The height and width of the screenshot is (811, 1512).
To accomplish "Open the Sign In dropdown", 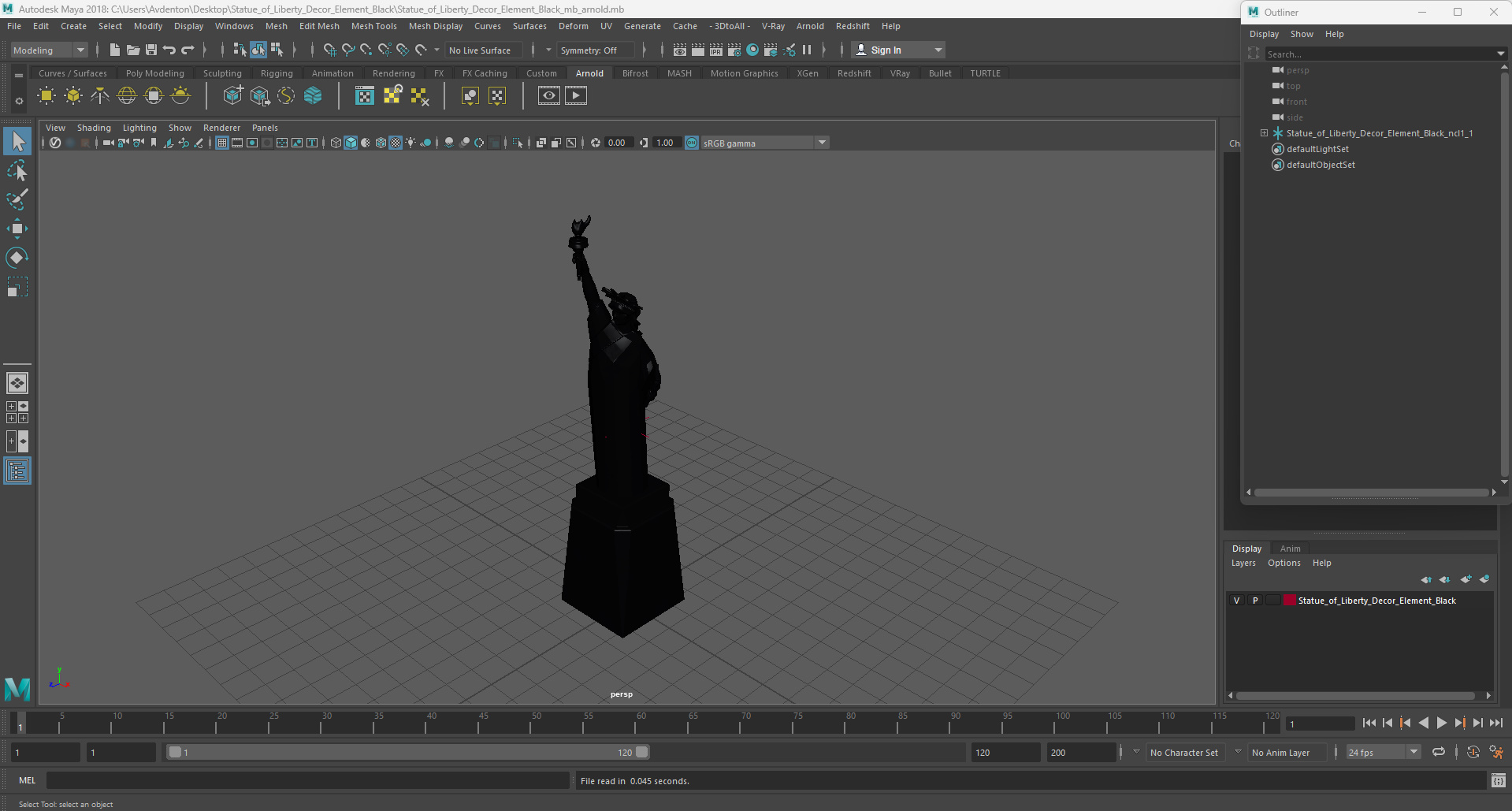I will [898, 50].
